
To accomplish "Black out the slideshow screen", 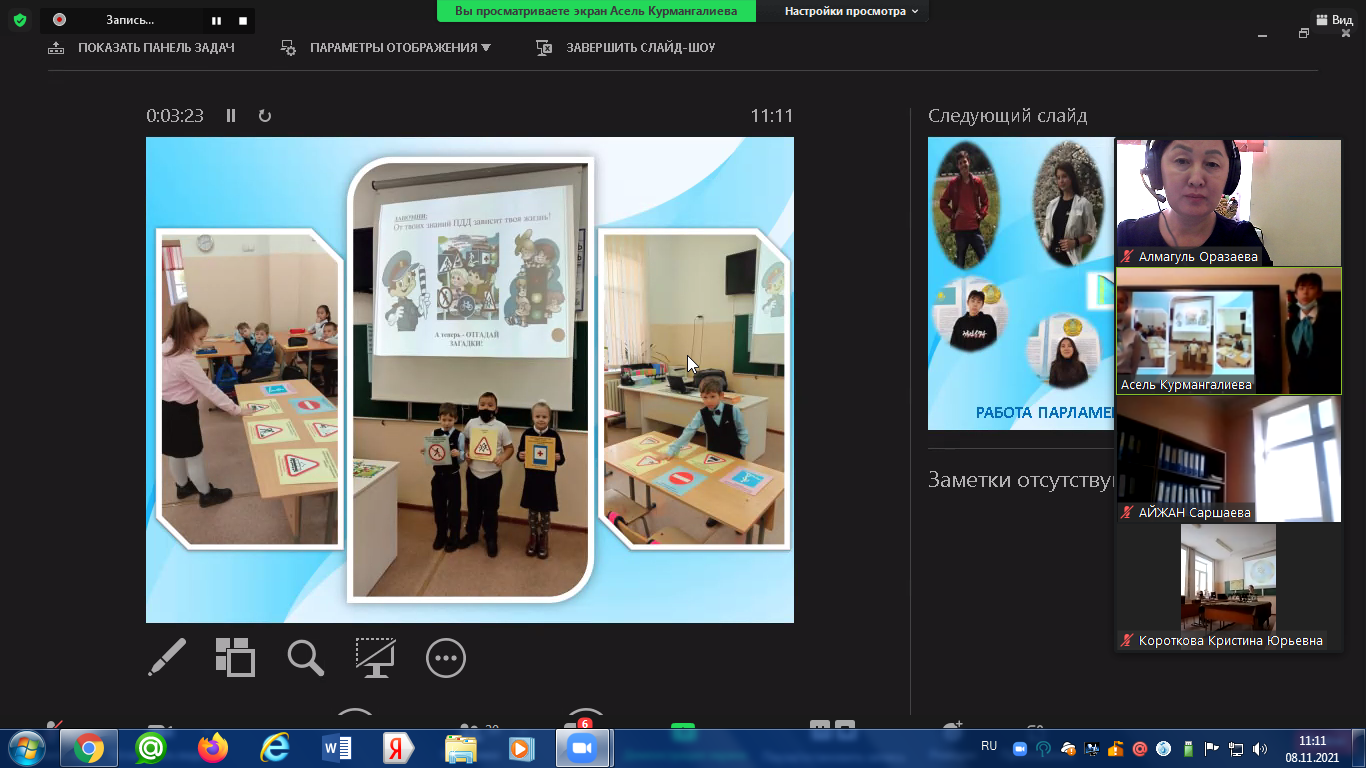I will point(375,658).
